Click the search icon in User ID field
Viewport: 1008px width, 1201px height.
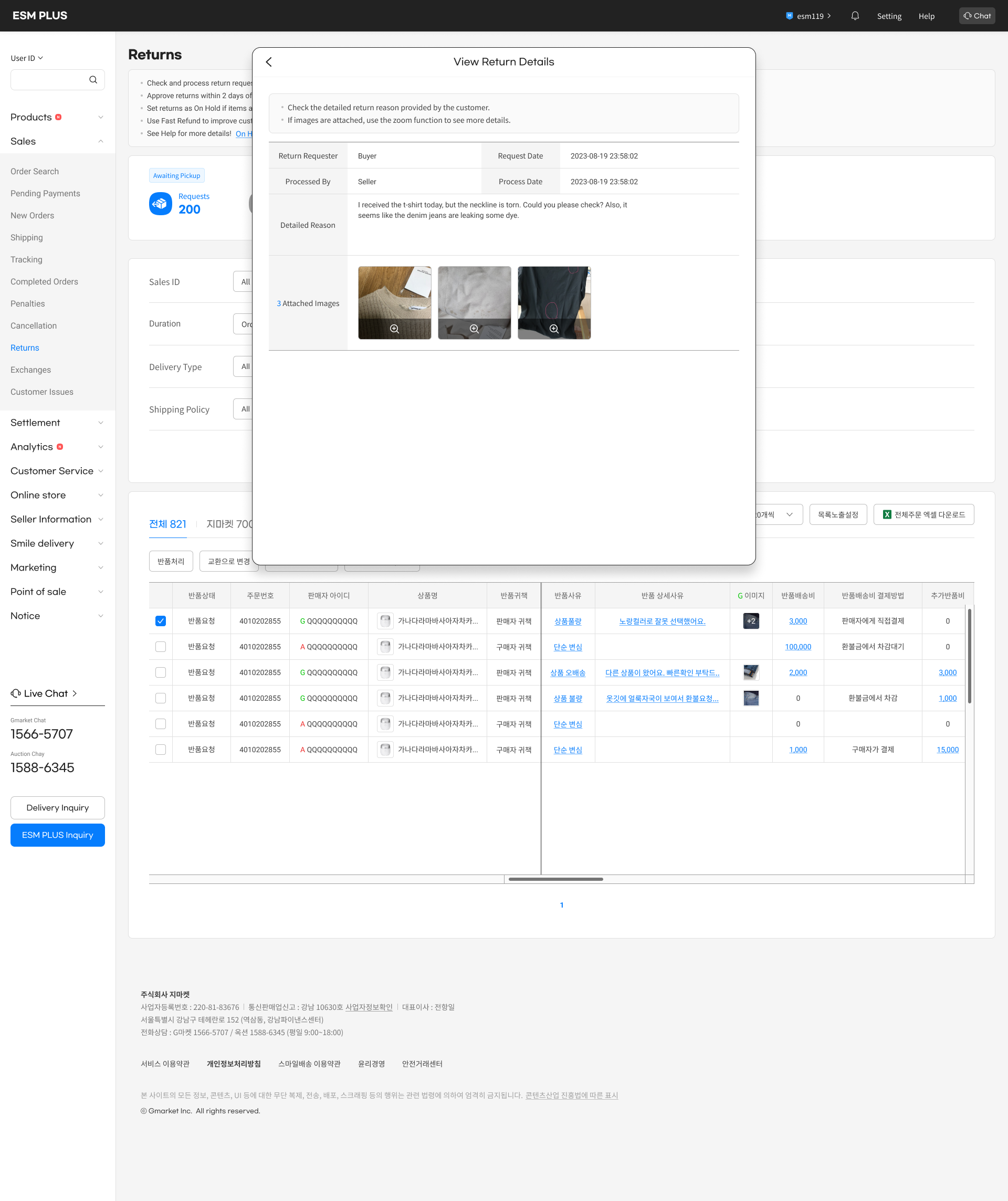click(93, 80)
